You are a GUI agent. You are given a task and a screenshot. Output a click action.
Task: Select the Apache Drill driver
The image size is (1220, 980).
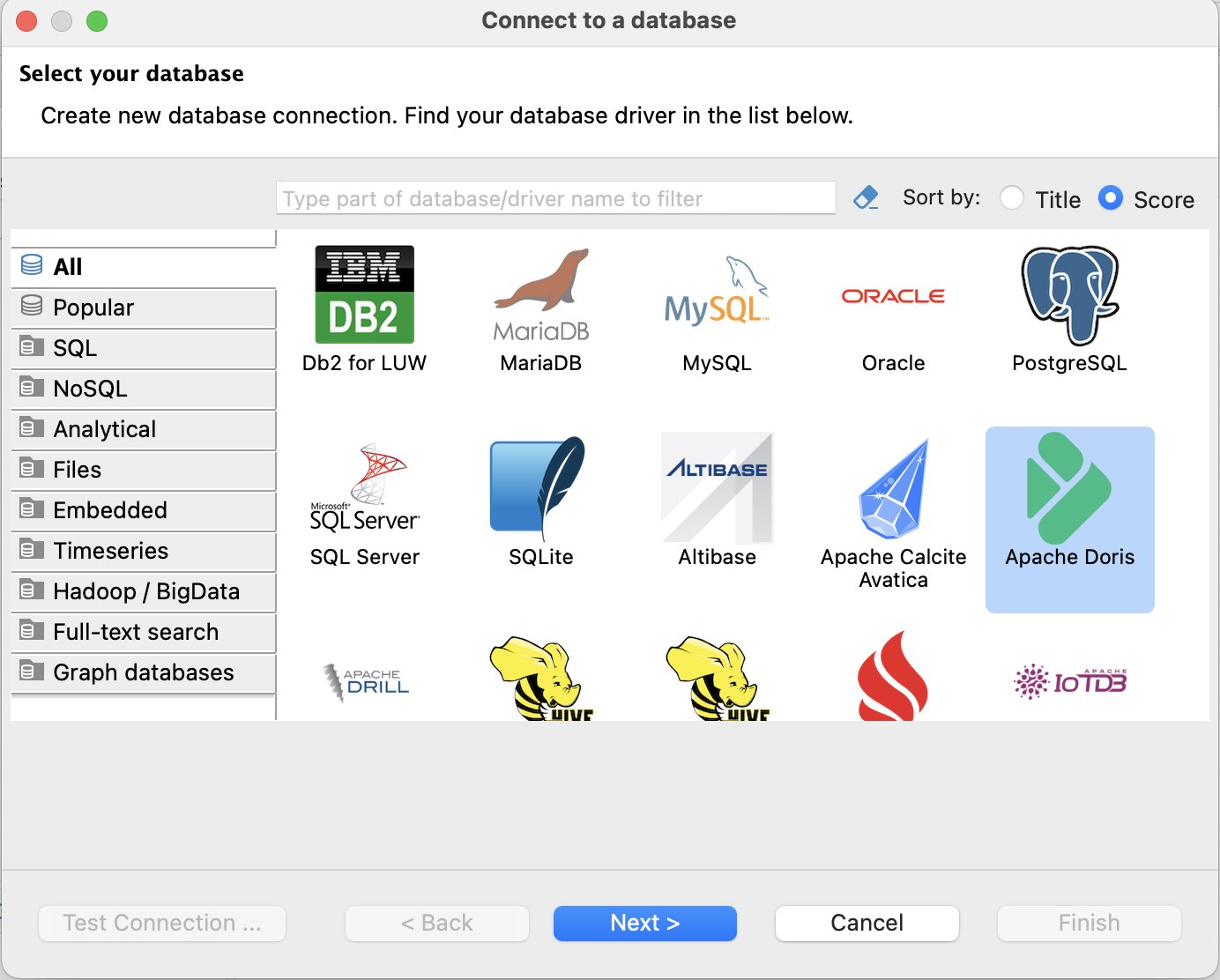point(365,682)
